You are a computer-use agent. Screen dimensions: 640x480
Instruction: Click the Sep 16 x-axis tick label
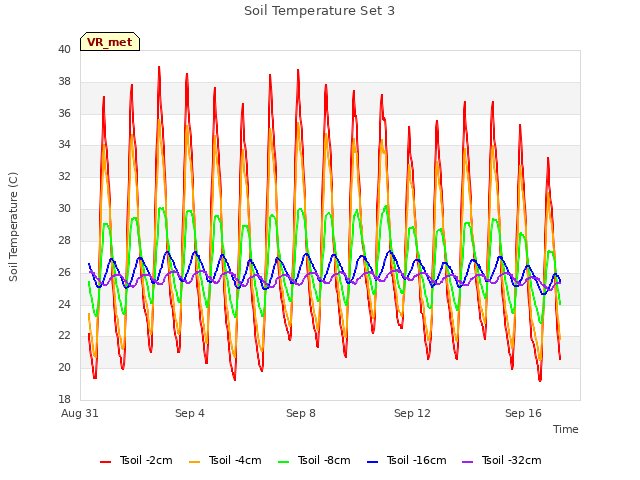[x=523, y=413]
